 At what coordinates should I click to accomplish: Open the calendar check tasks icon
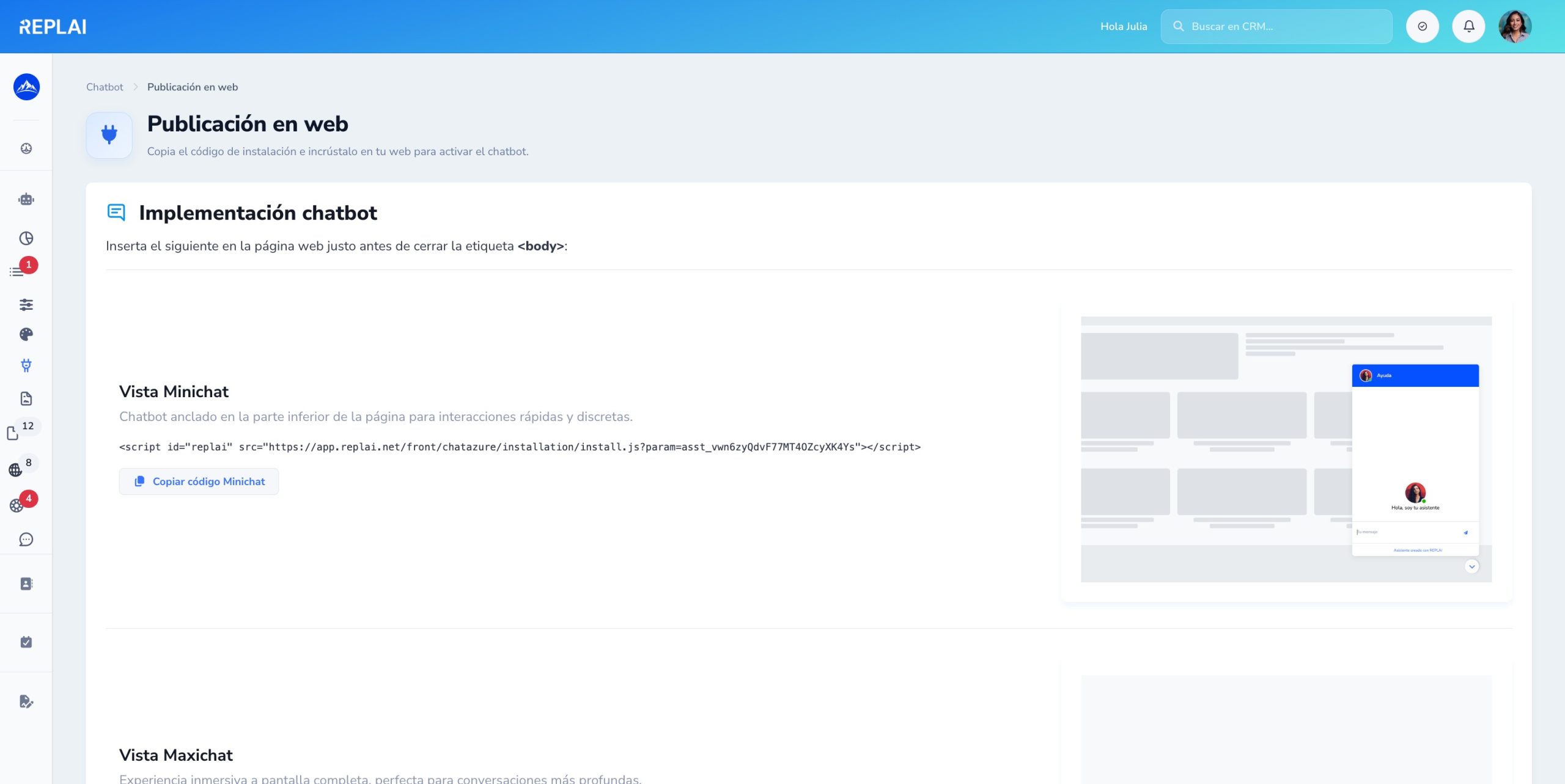[26, 642]
